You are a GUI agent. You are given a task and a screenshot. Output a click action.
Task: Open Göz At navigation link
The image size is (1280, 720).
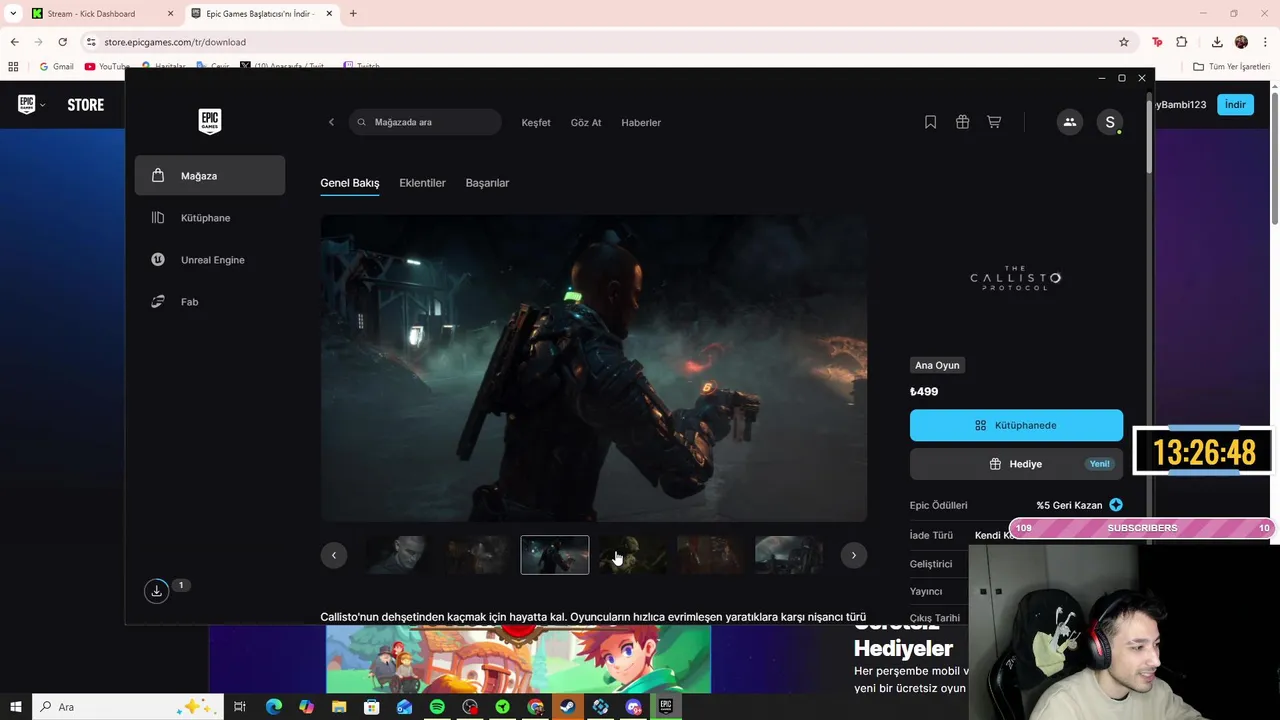click(x=586, y=123)
